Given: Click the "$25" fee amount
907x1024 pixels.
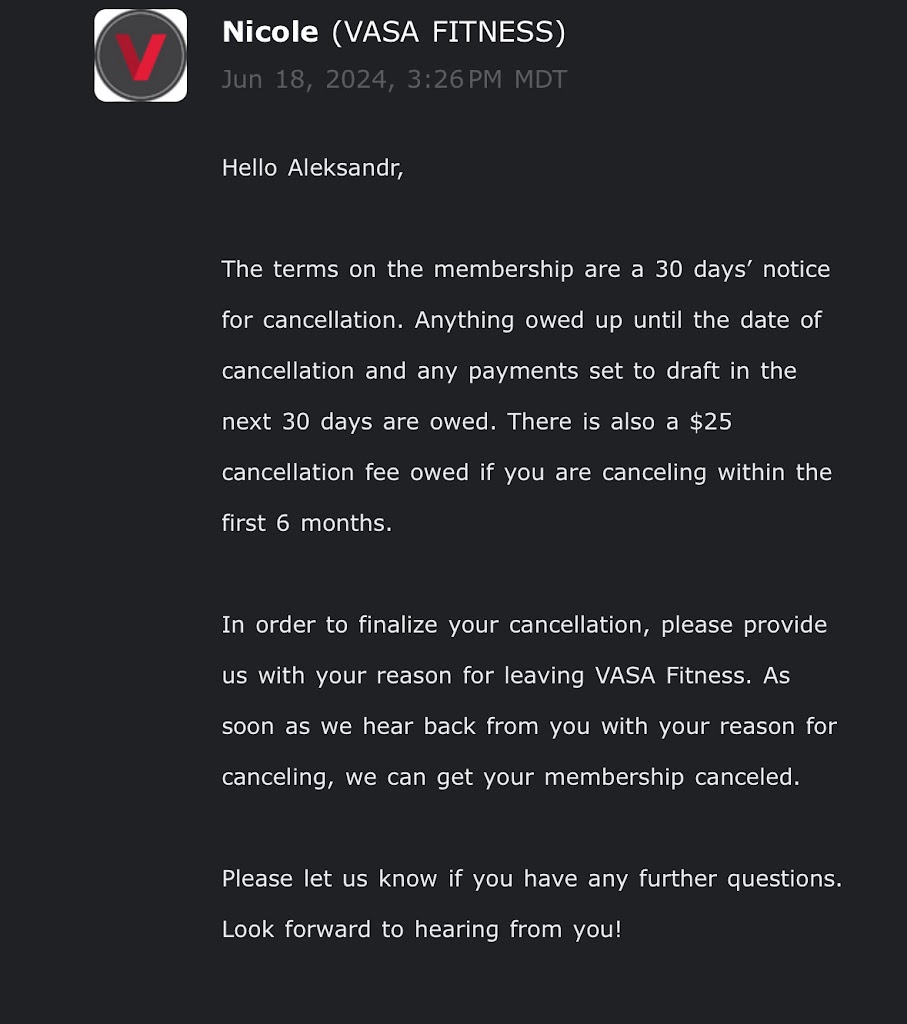Looking at the screenshot, I should pos(710,421).
